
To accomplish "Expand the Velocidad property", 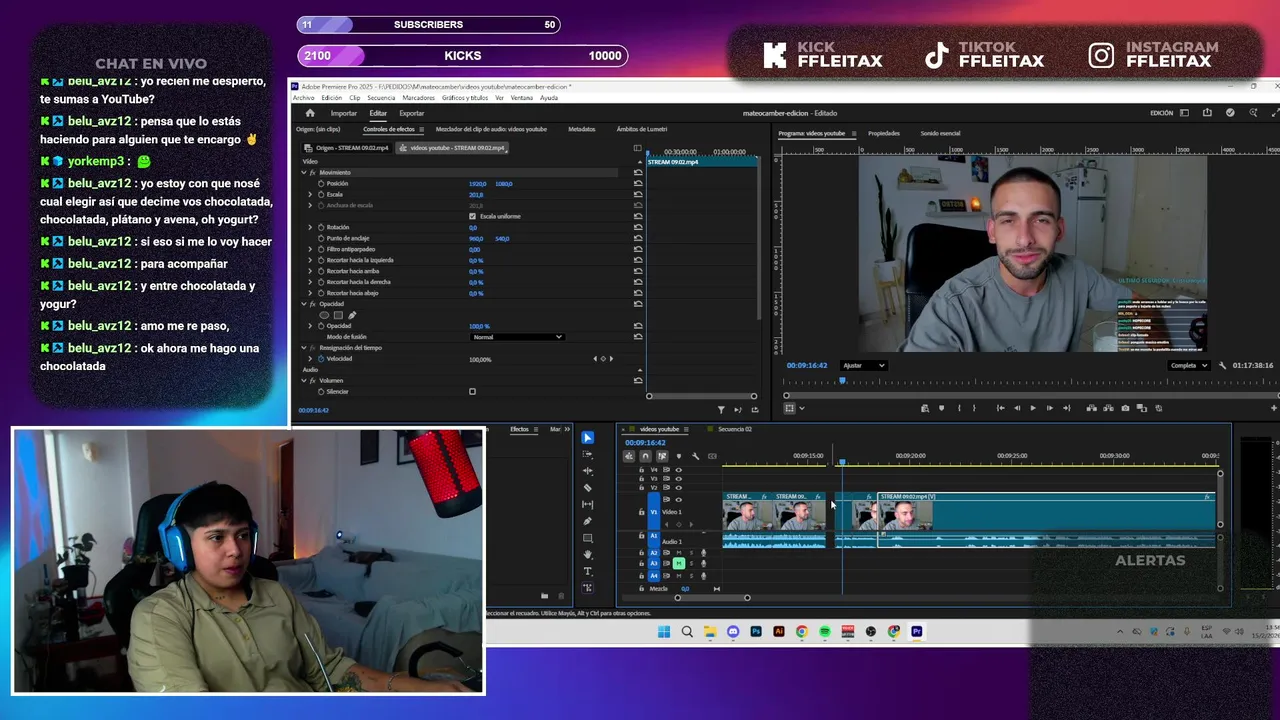I will 310,358.
